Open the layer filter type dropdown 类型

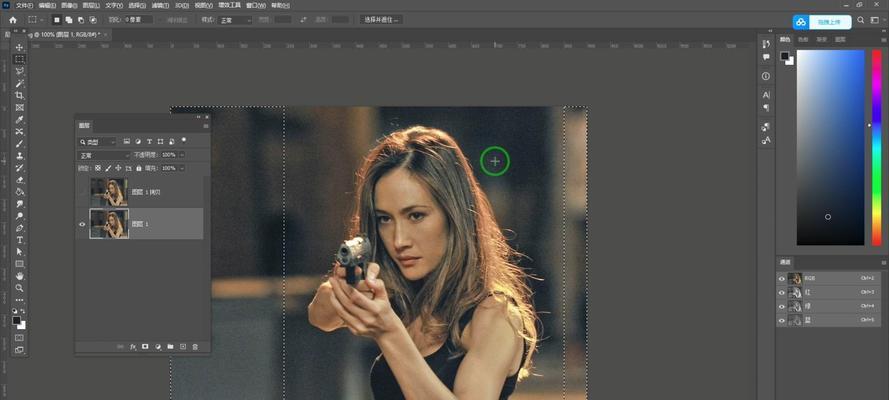pyautogui.click(x=97, y=142)
